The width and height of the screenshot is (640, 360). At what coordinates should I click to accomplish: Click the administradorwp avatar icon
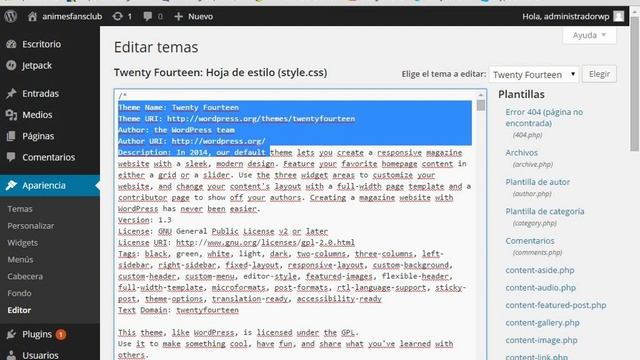click(x=619, y=16)
